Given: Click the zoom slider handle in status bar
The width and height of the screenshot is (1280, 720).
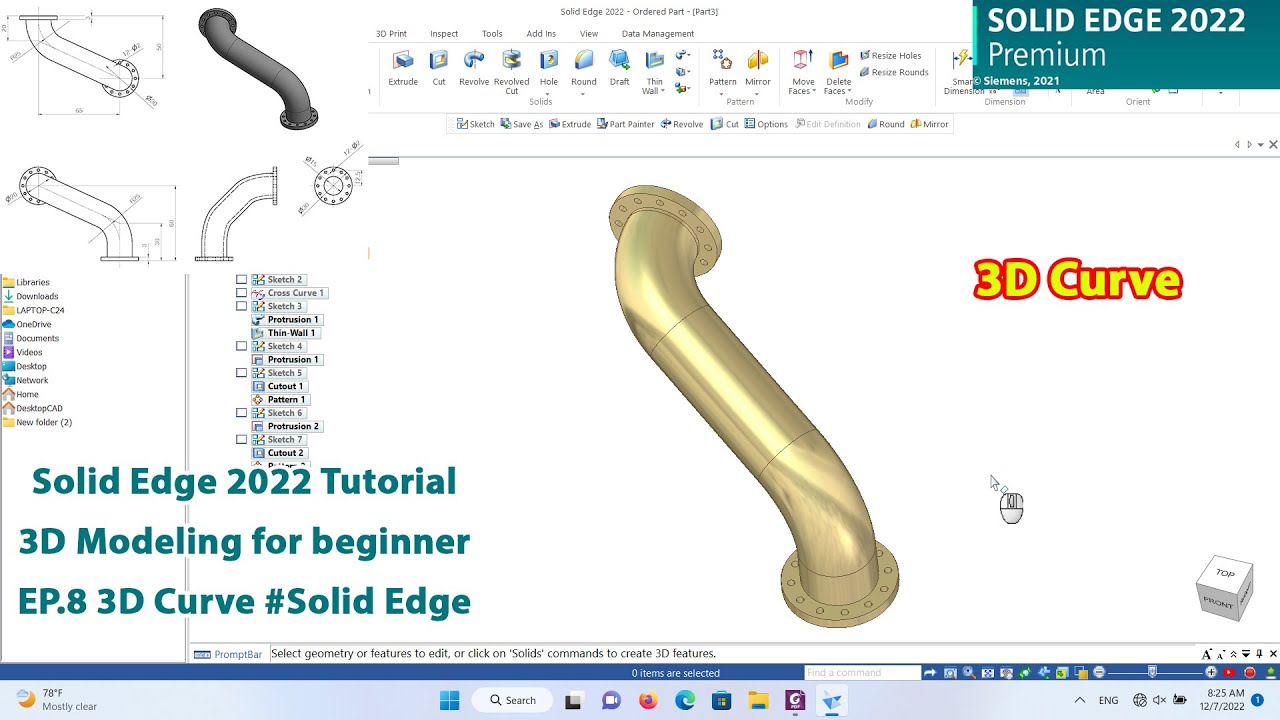Looking at the screenshot, I should pyautogui.click(x=1152, y=672).
